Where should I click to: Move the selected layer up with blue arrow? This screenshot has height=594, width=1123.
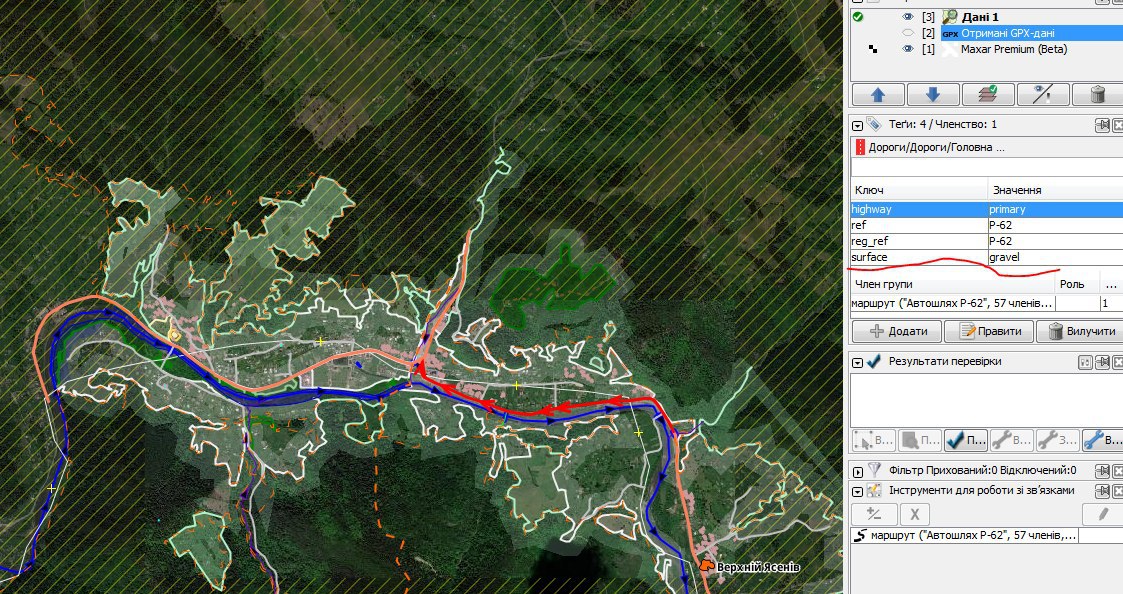click(x=878, y=95)
